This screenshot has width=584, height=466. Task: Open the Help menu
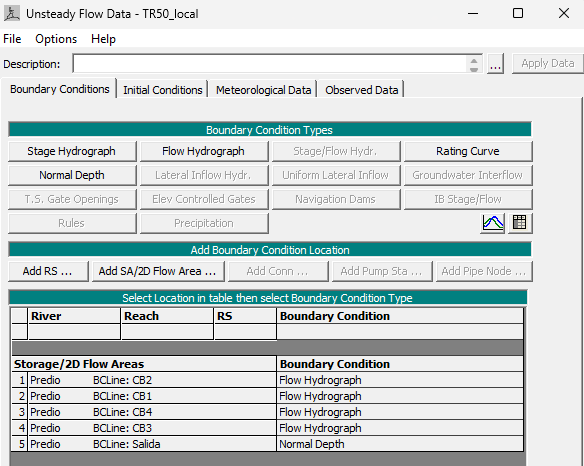(103, 39)
